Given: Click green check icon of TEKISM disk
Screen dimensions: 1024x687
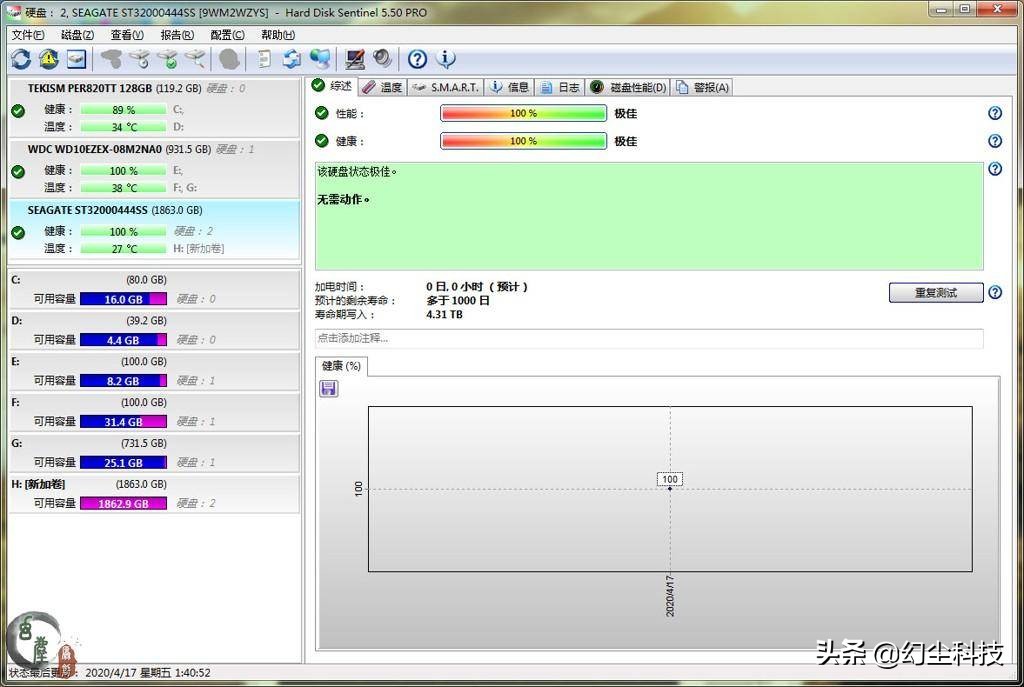Looking at the screenshot, I should [18, 111].
